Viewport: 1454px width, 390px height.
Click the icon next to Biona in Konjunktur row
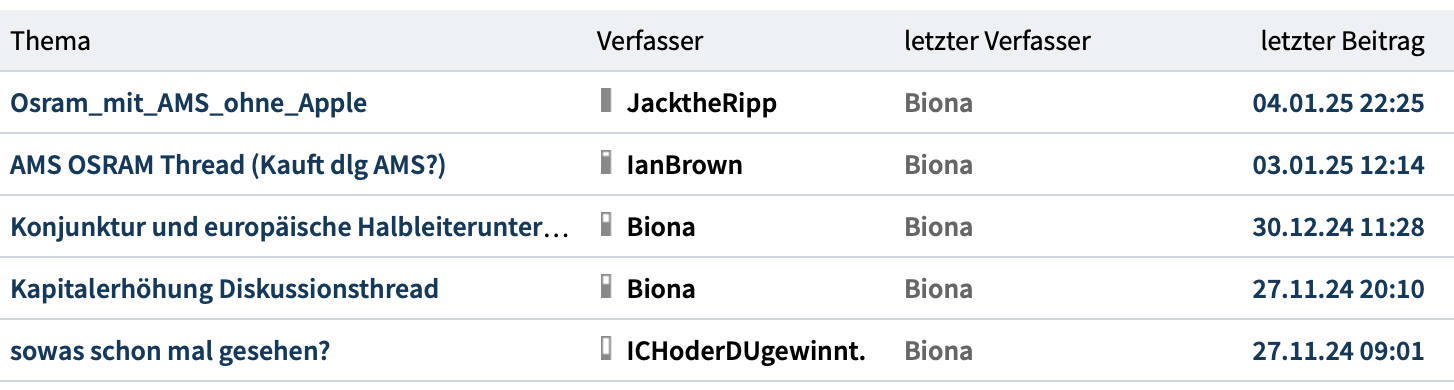point(604,224)
